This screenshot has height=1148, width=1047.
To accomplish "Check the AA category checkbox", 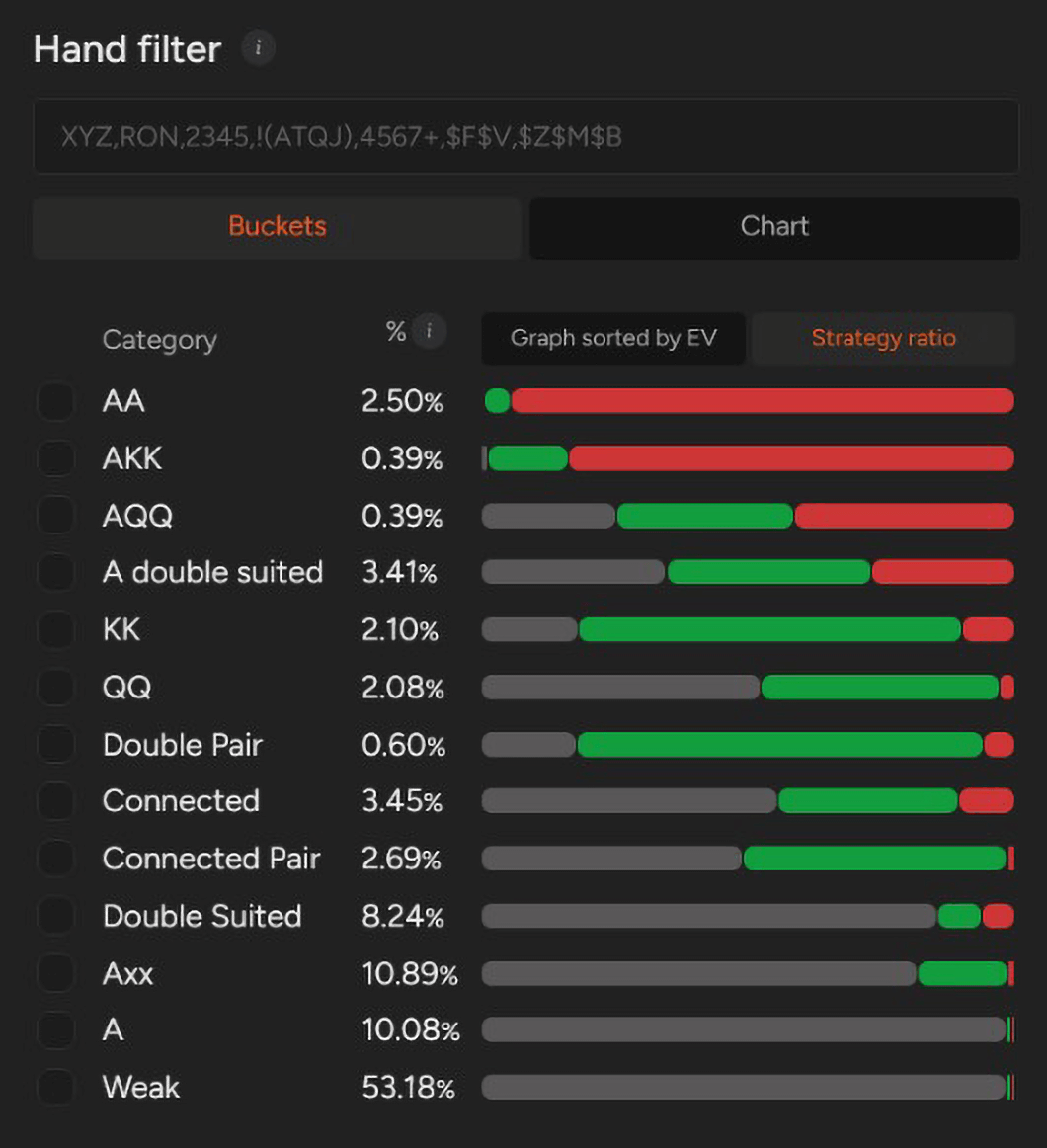I will click(x=55, y=401).
